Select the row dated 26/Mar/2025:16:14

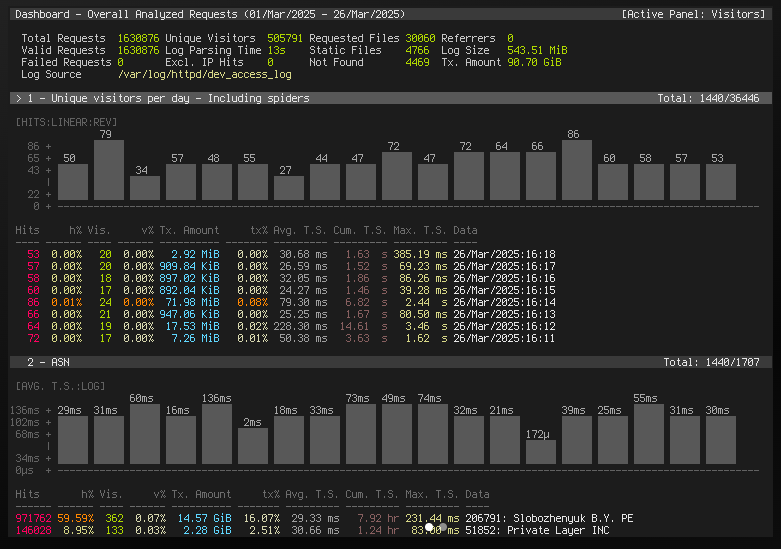(285, 302)
